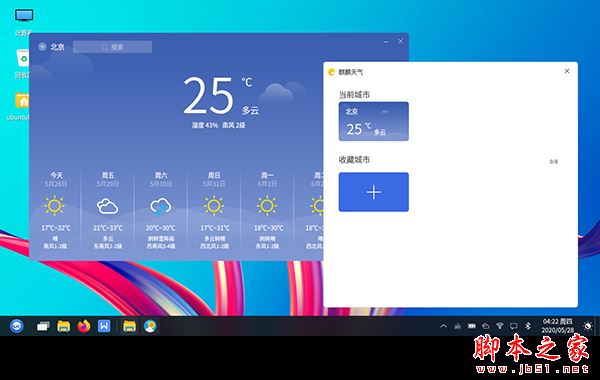Screen dimensions: 600x380
Task: Minimize the main weather window
Action: [386, 41]
